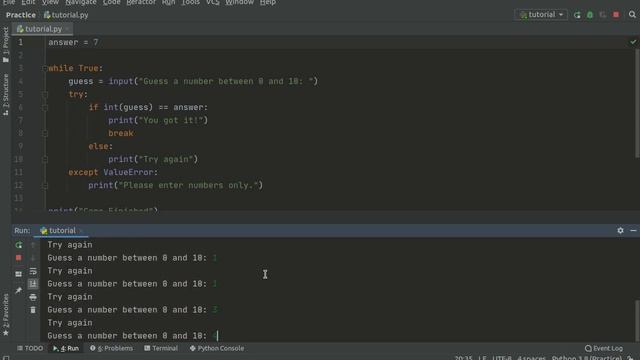Toggle fold marker at Please enter numbers line
The height and width of the screenshot is (360, 640).
click(45, 185)
